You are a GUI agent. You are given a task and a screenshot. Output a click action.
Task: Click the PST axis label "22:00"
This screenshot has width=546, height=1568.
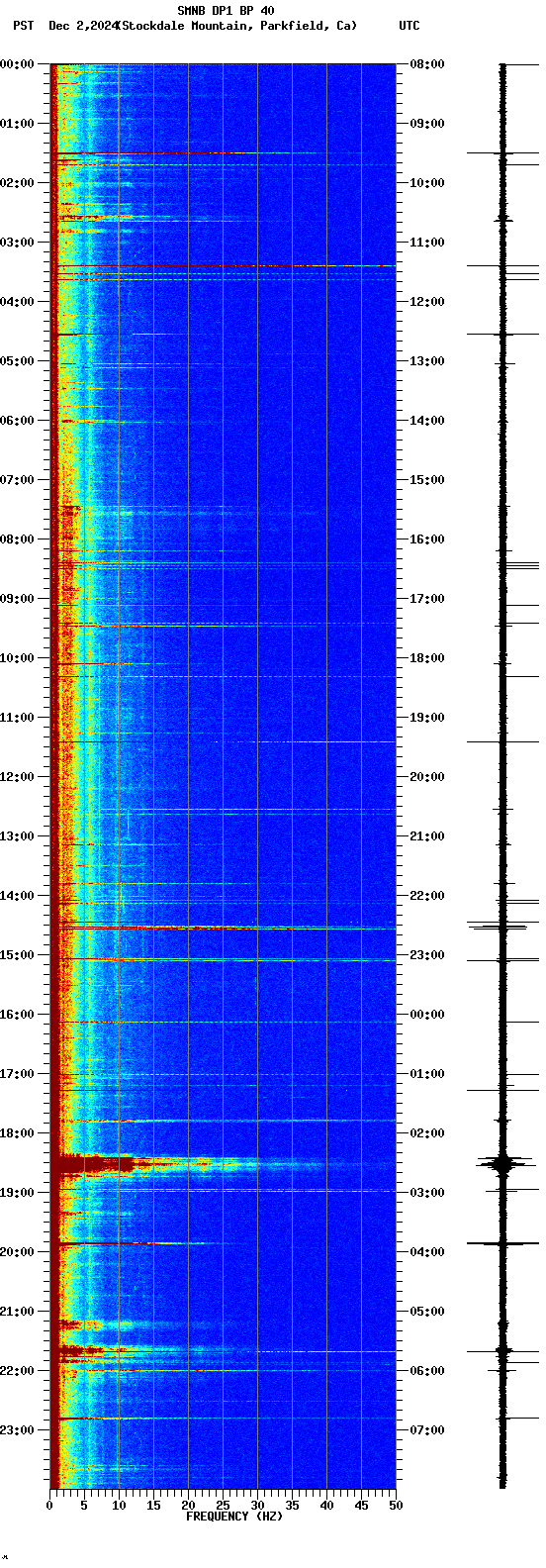pyautogui.click(x=17, y=1371)
